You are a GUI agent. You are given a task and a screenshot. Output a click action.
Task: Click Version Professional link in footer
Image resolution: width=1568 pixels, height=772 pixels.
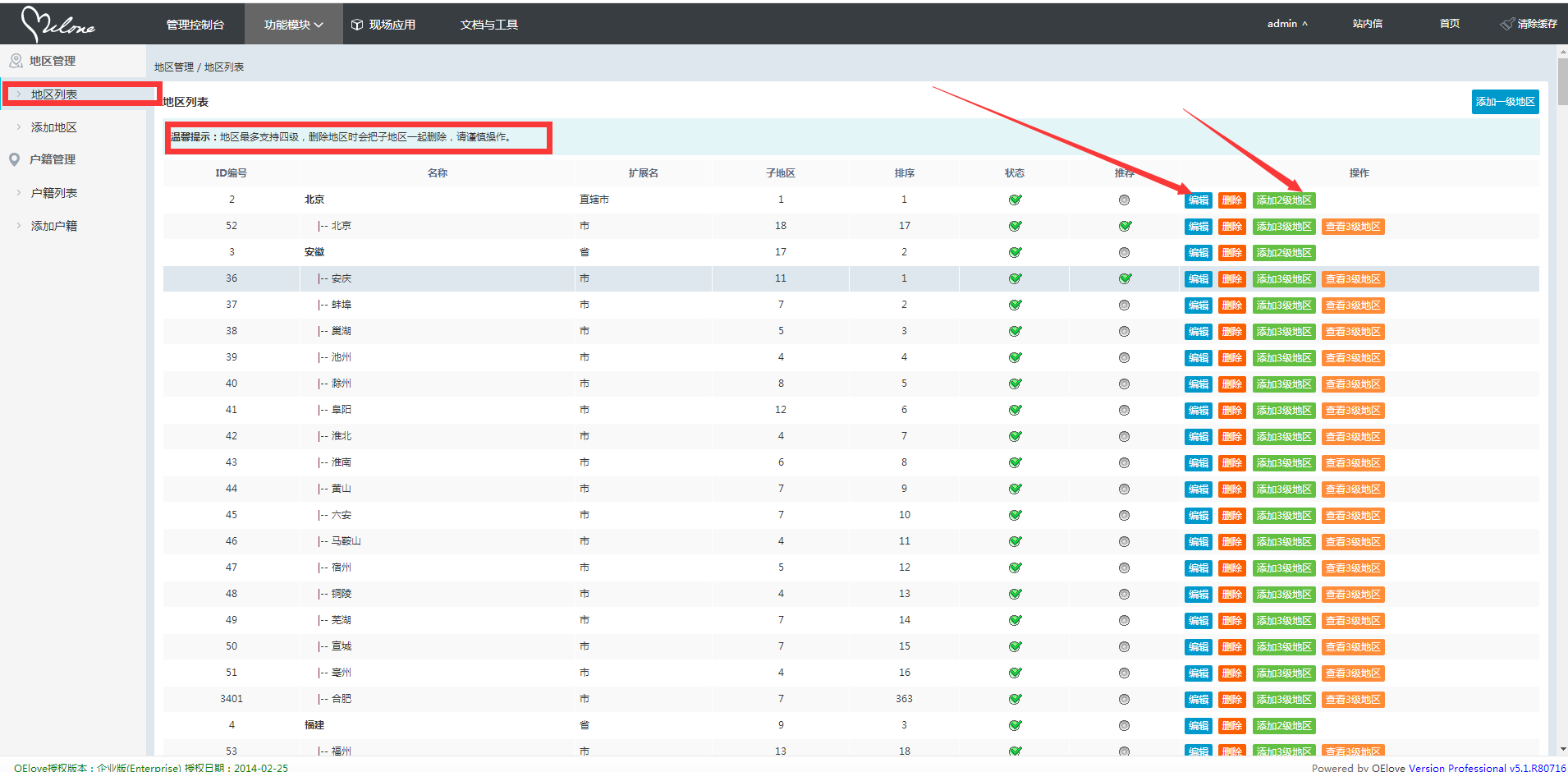point(1487,768)
